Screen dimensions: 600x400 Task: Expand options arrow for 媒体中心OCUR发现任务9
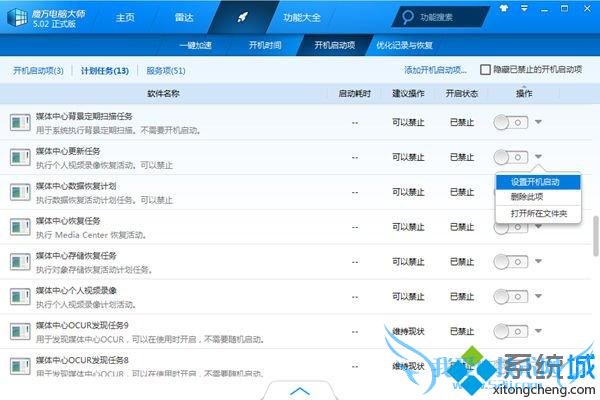click(538, 331)
